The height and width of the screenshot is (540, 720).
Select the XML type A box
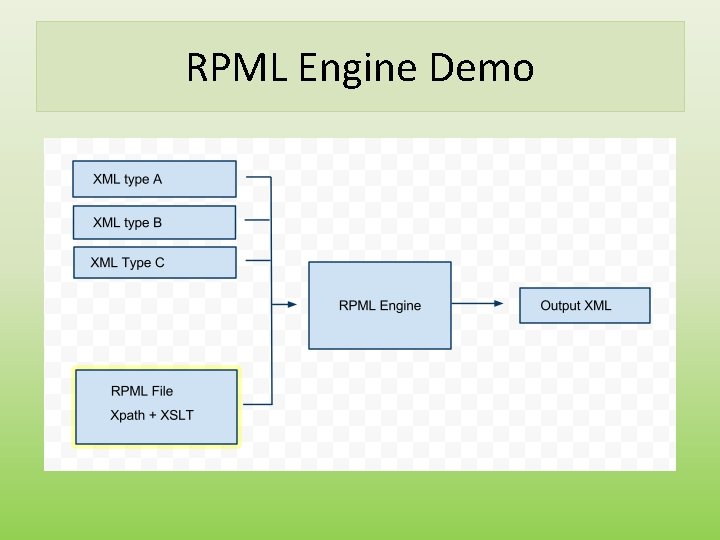(x=154, y=179)
